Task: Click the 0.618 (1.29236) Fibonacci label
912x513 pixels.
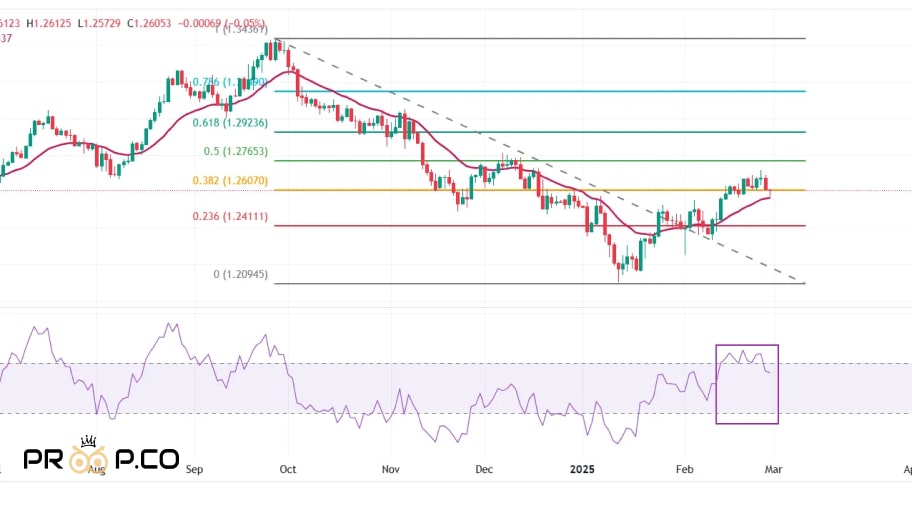Action: tap(230, 123)
